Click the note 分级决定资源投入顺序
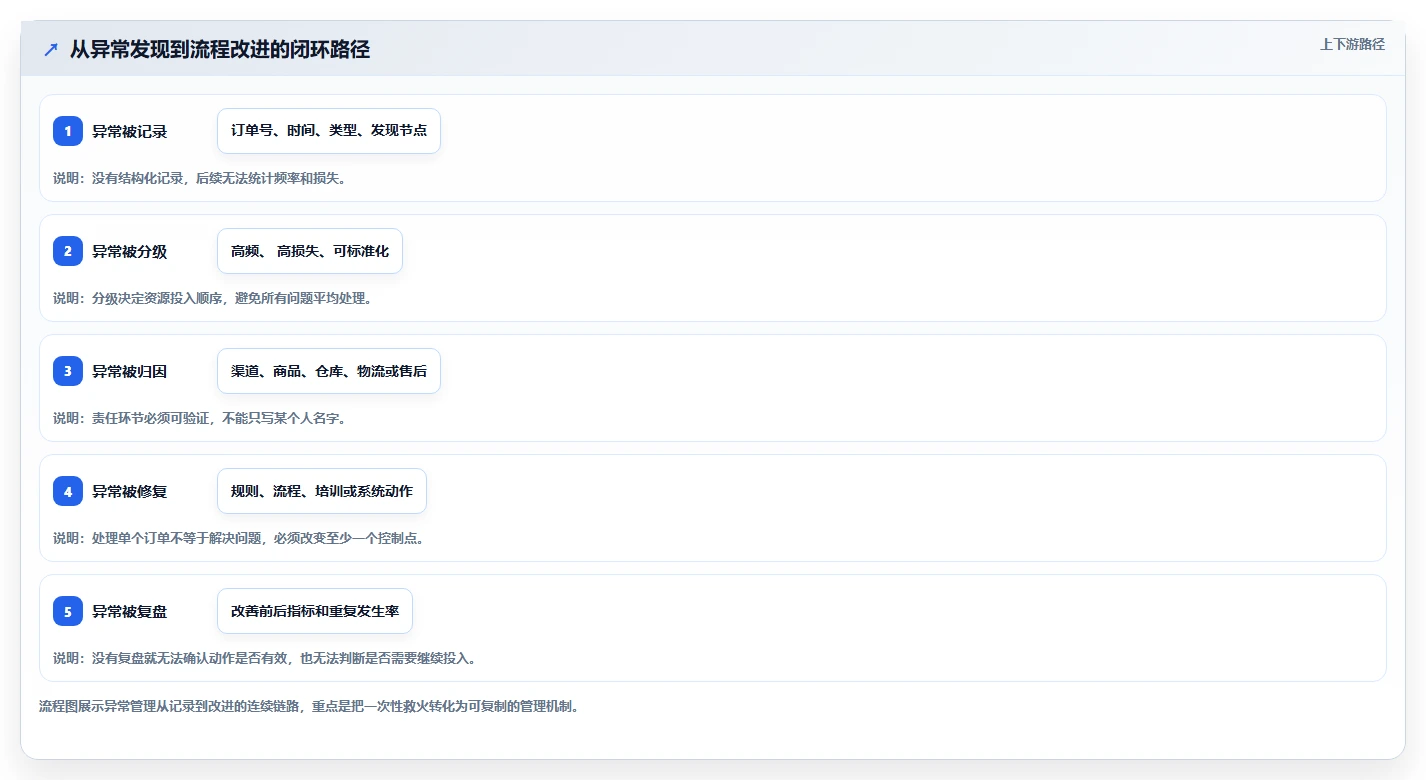This screenshot has width=1426, height=780. [213, 298]
